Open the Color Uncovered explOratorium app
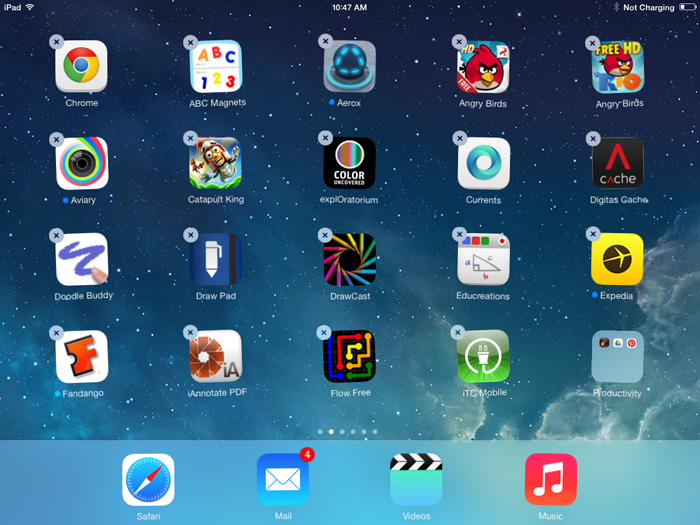This screenshot has height=525, width=700. tap(350, 163)
